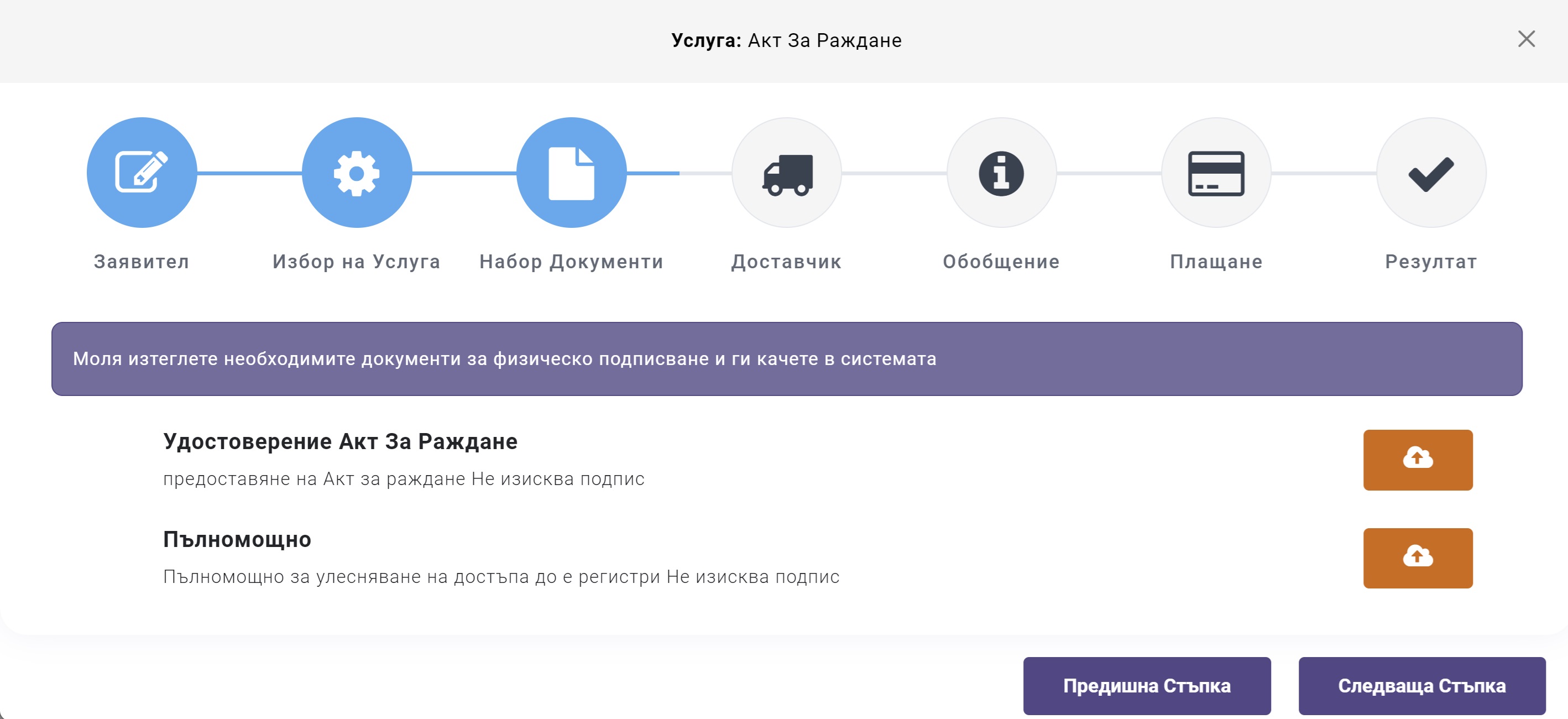Click the Доставчик truck step icon

click(x=786, y=173)
